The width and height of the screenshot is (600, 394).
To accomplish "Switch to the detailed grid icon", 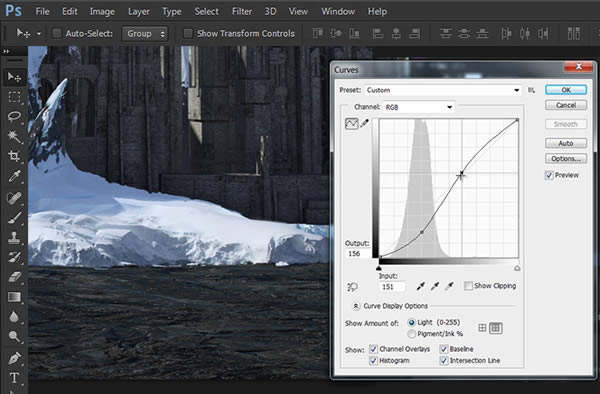I will click(496, 328).
